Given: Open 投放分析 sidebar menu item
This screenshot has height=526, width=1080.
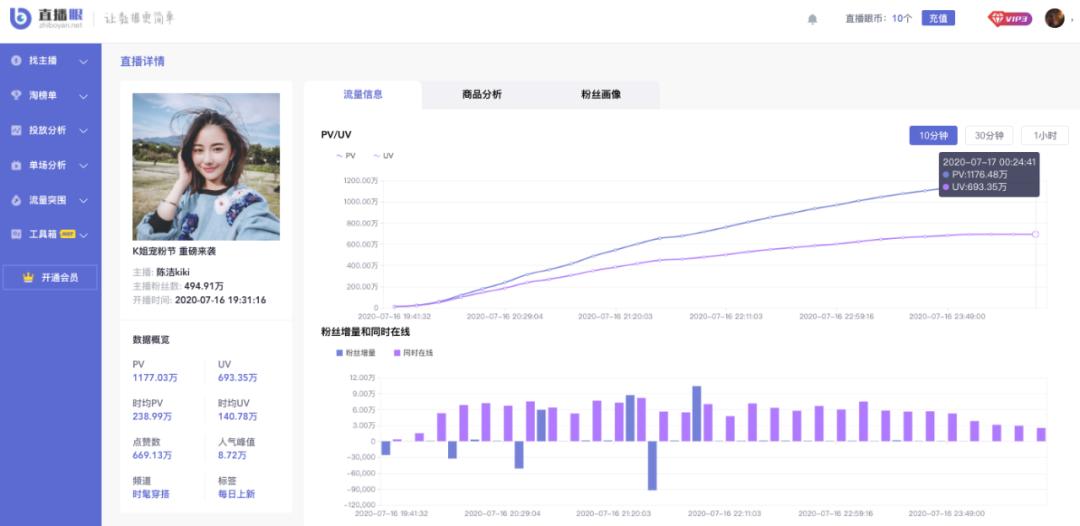Looking at the screenshot, I should 50,130.
